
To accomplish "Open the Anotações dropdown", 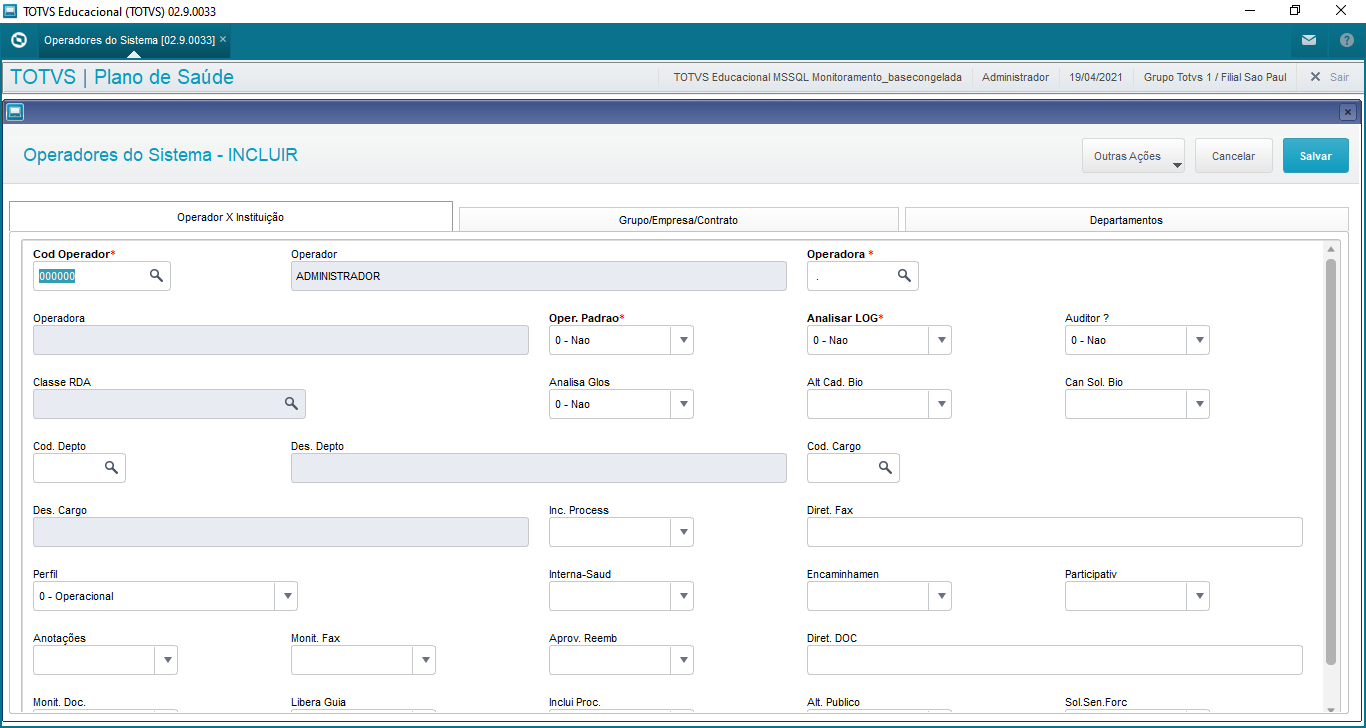I will pyautogui.click(x=168, y=660).
